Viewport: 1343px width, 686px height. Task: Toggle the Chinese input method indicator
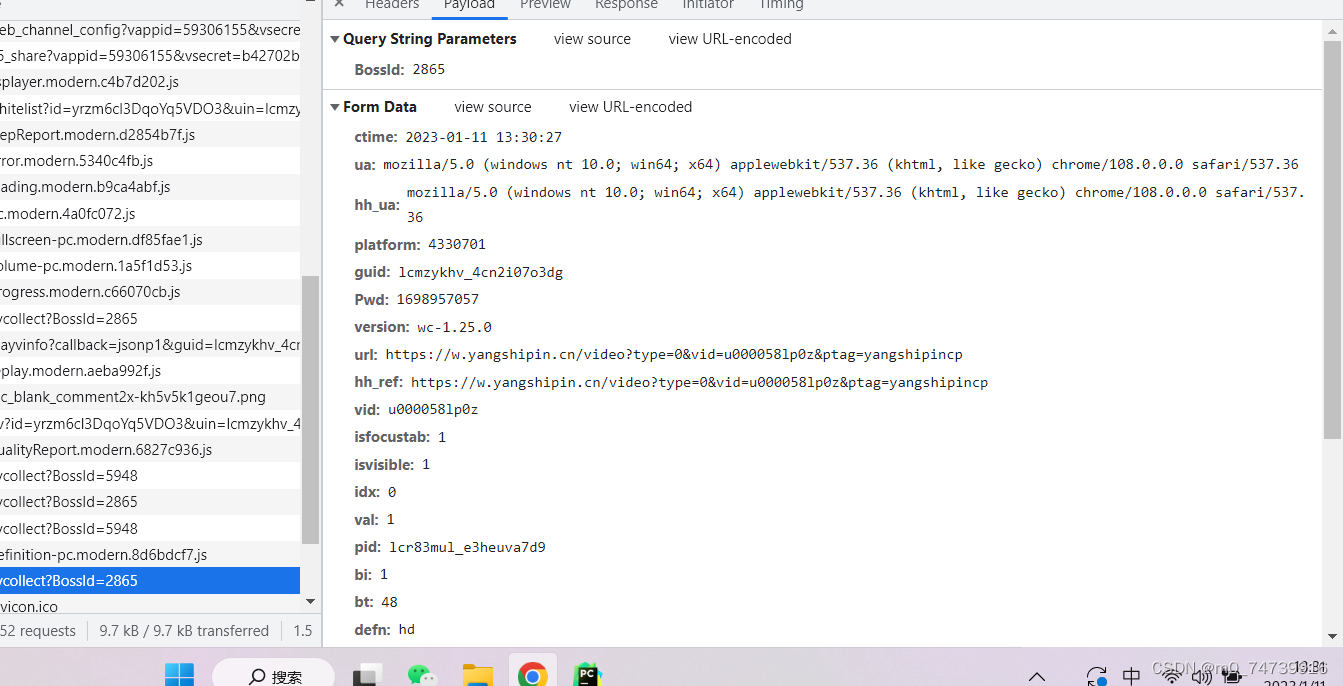(1131, 677)
